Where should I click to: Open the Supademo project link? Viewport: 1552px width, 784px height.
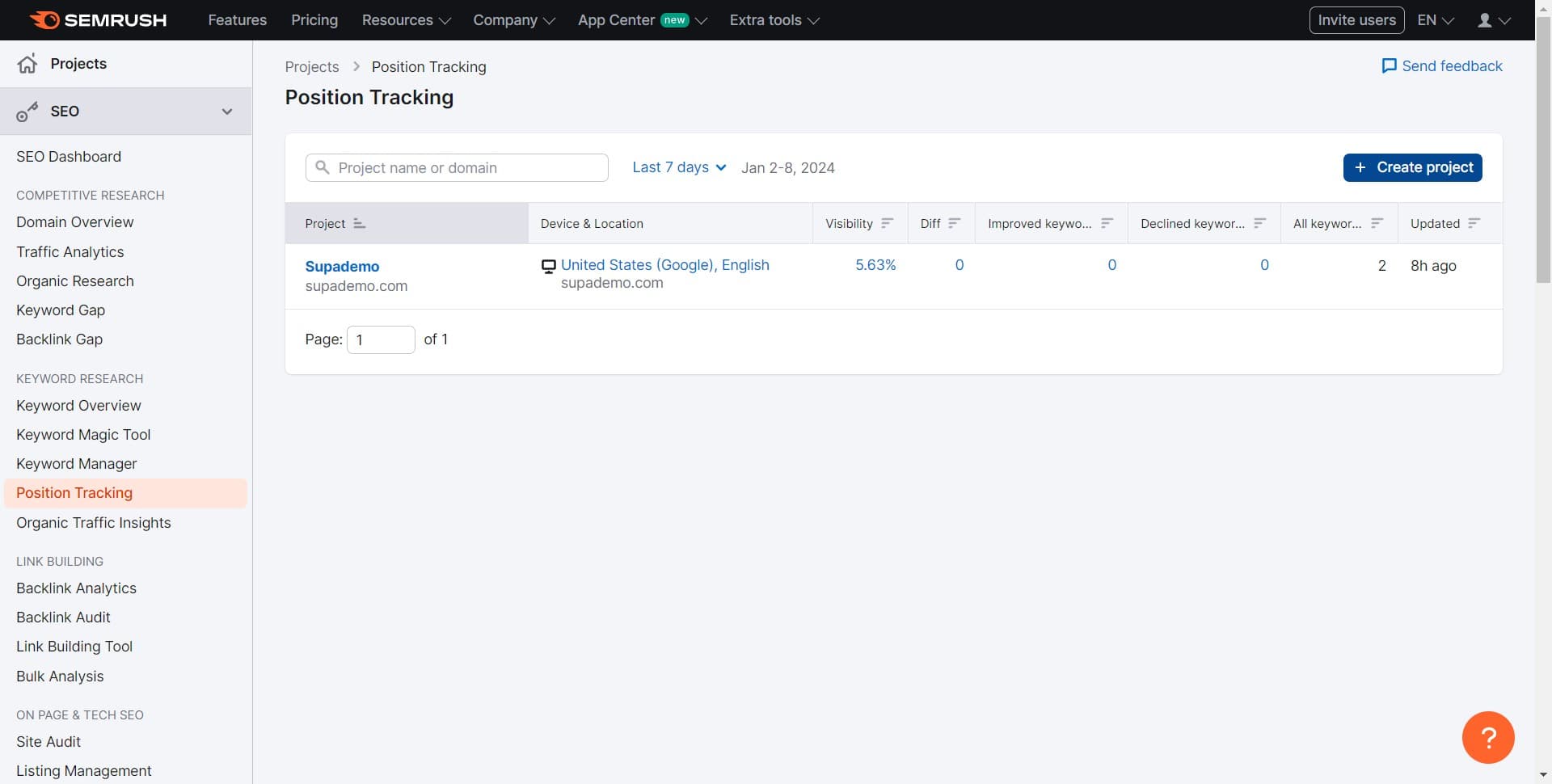pyautogui.click(x=342, y=267)
